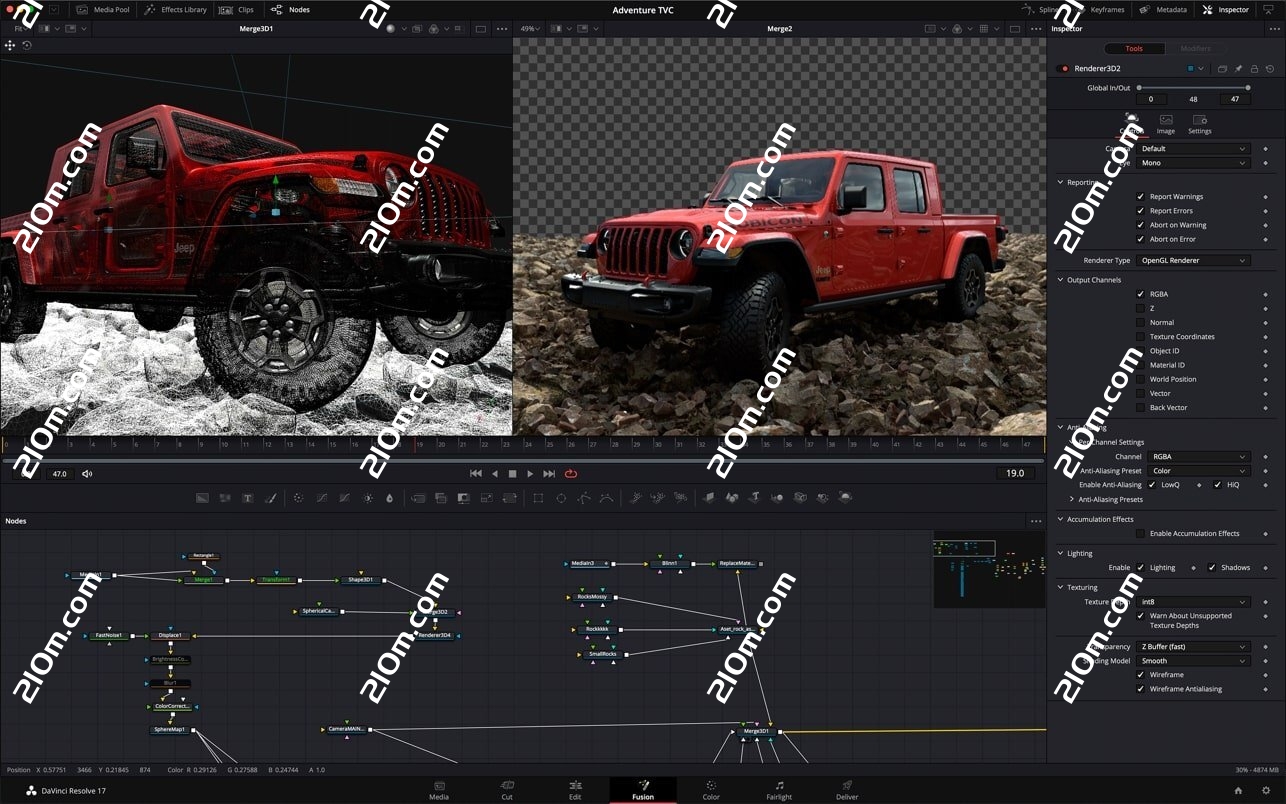This screenshot has width=1286, height=804.
Task: Open Transparency Z Buffer dropdown
Action: pyautogui.click(x=1194, y=647)
